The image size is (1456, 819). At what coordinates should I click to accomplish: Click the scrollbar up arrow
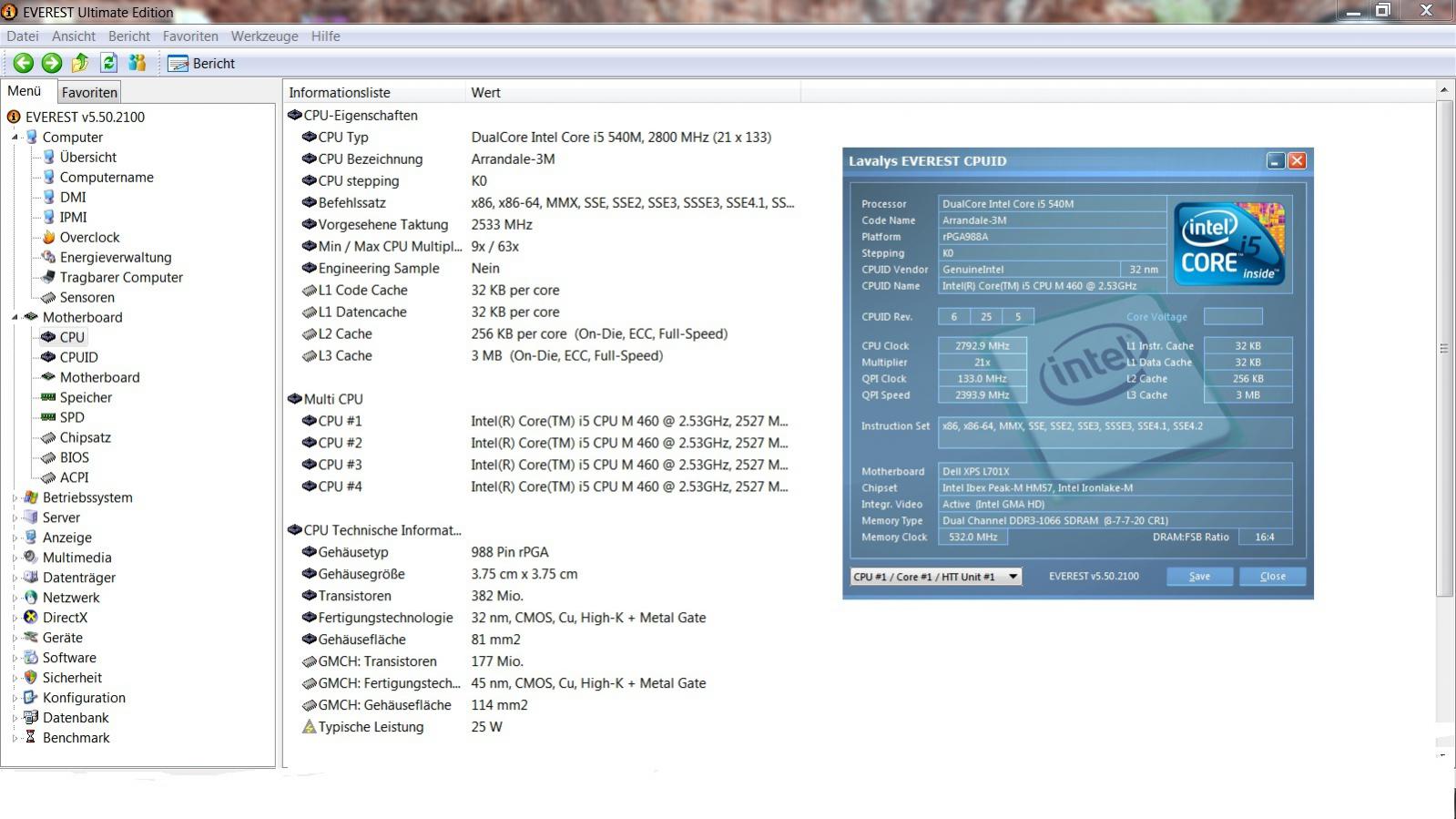[1444, 89]
